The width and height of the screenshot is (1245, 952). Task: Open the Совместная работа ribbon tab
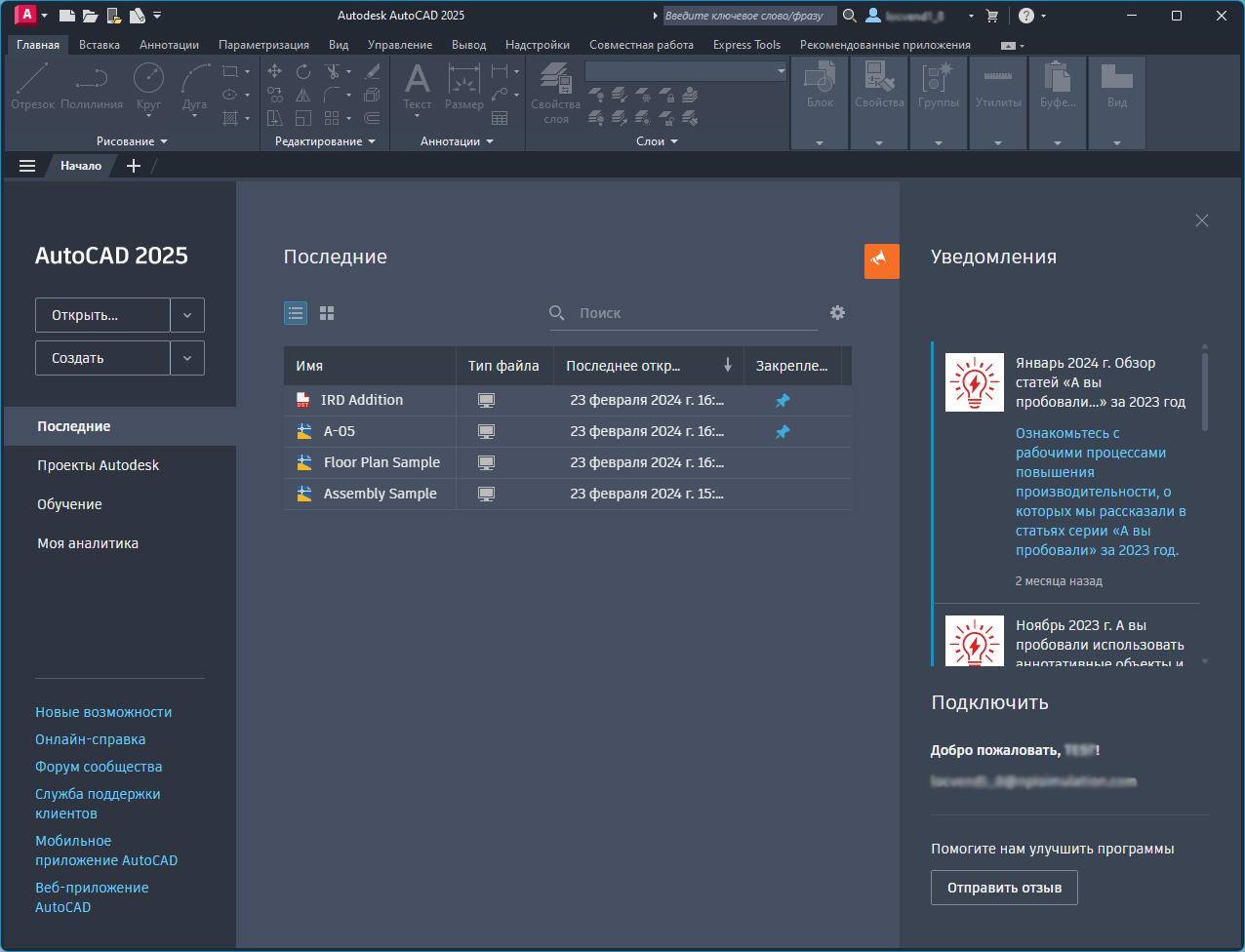pos(641,45)
